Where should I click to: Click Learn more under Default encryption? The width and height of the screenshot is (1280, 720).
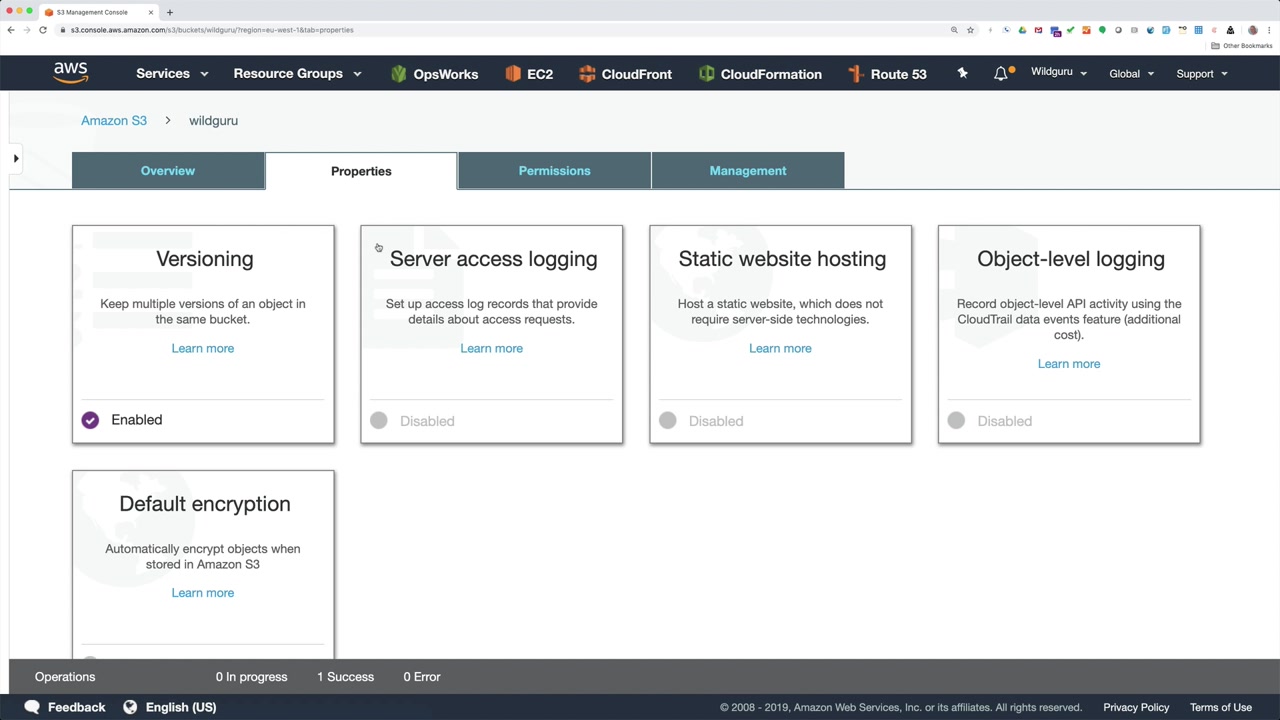click(x=203, y=593)
